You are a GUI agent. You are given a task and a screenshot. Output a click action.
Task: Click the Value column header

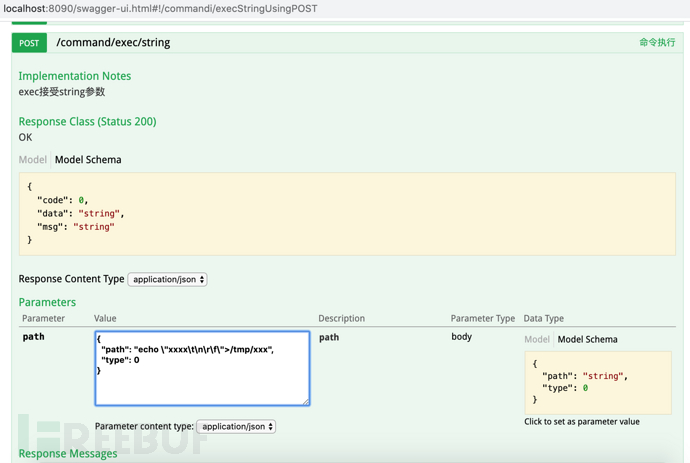(105, 318)
